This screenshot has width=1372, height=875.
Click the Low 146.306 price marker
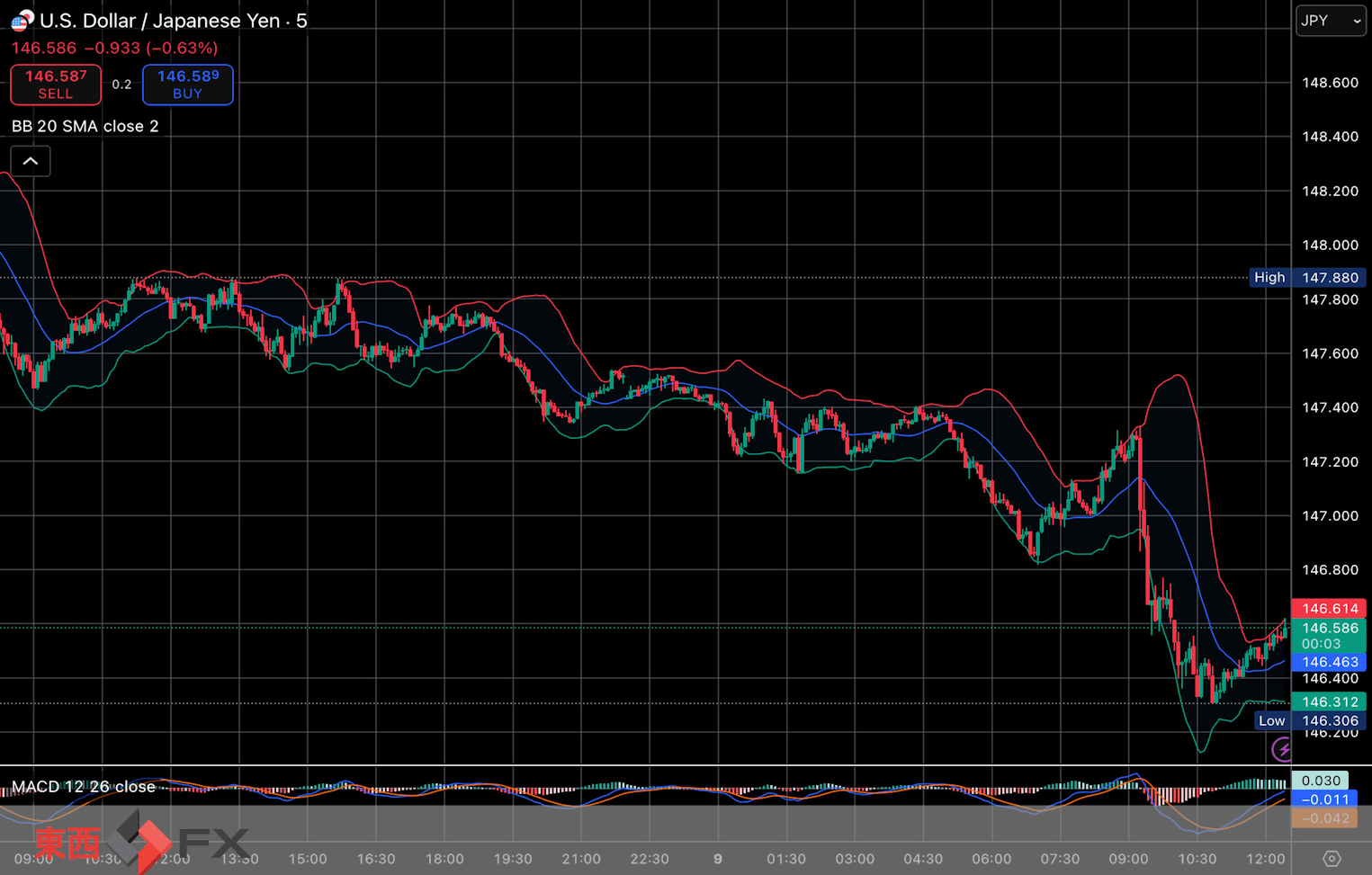click(1309, 720)
